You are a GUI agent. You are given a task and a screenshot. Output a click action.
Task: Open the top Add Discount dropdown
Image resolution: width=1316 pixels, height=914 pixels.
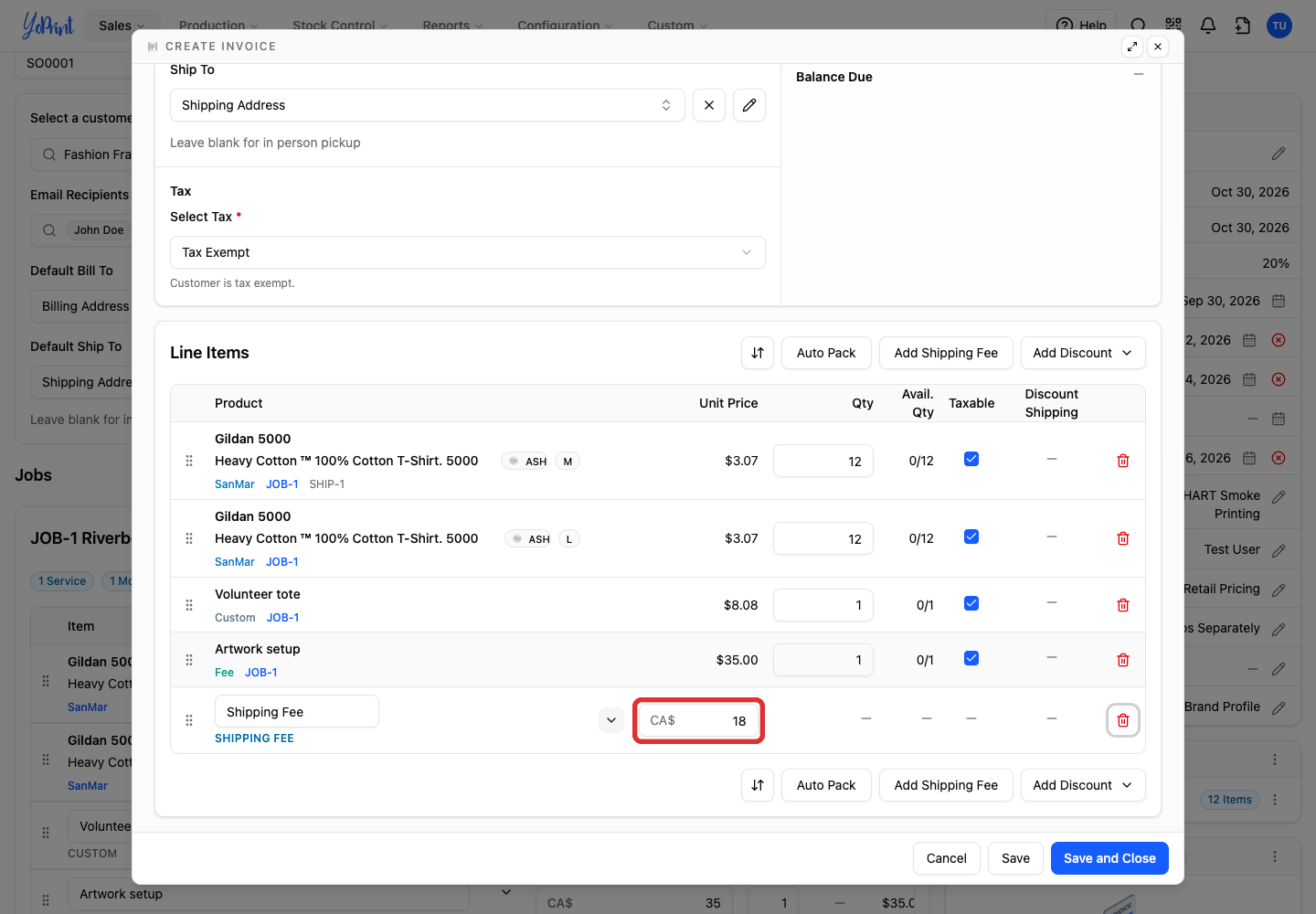click(1083, 353)
